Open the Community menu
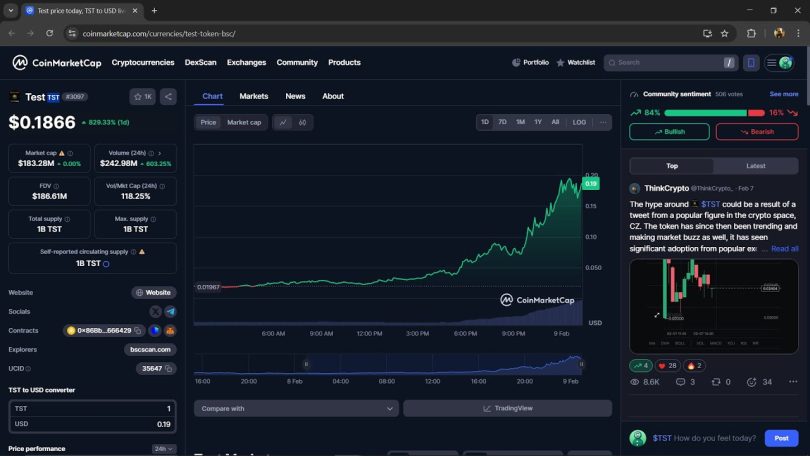 click(x=297, y=62)
